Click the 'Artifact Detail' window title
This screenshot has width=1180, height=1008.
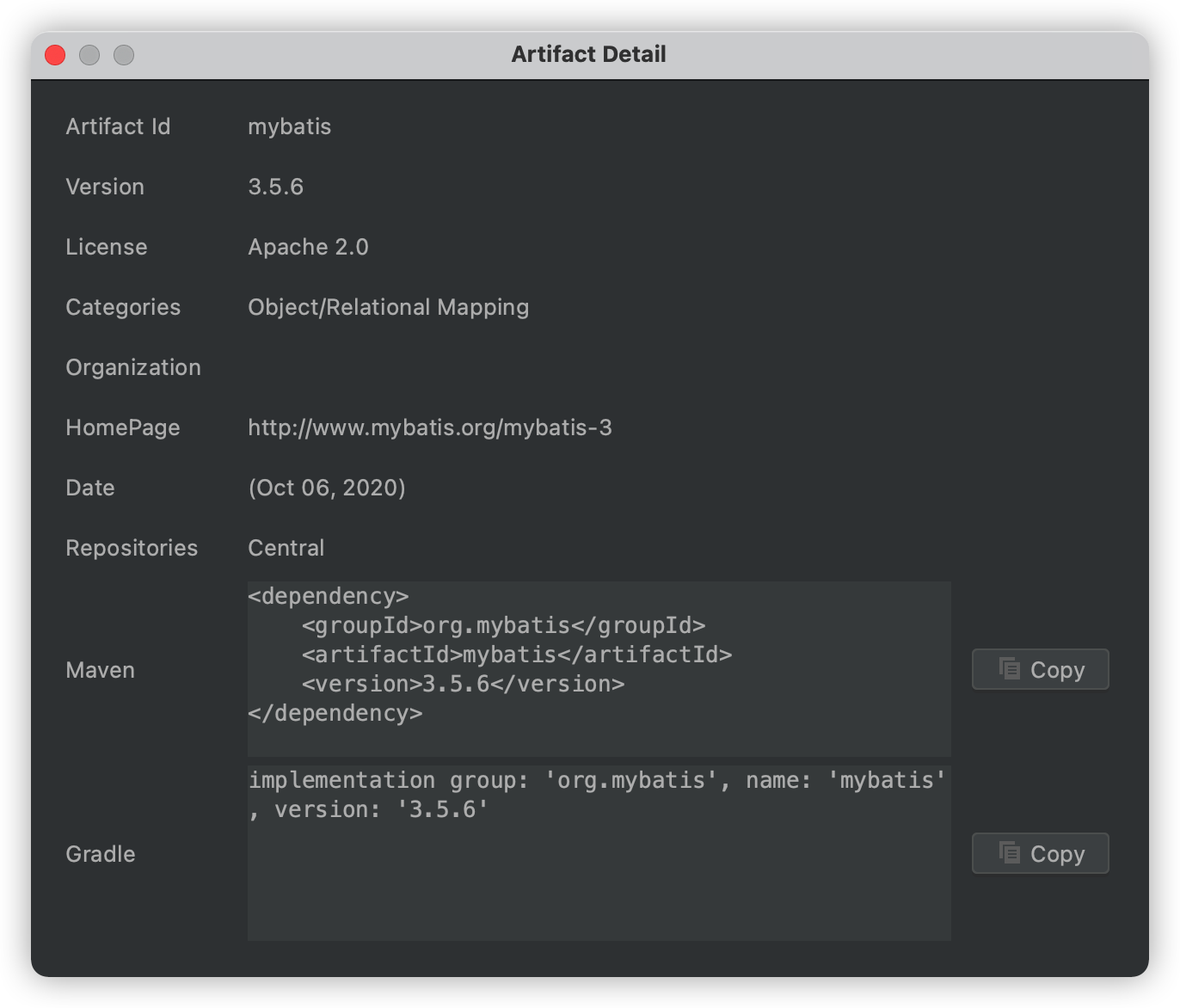point(589,54)
